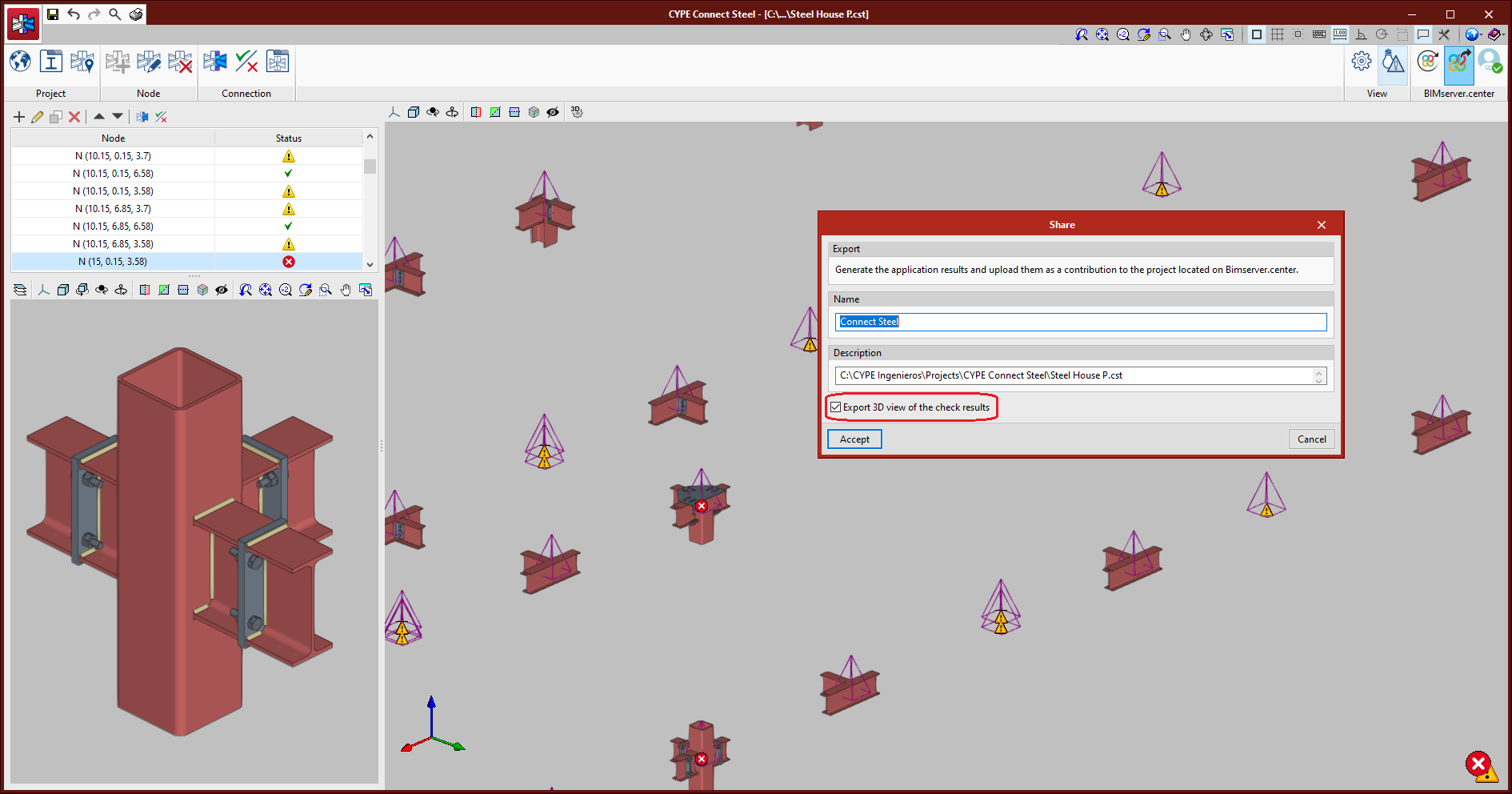Click the Description field stepper arrows
Screen dimensions: 1512x794
point(1318,375)
